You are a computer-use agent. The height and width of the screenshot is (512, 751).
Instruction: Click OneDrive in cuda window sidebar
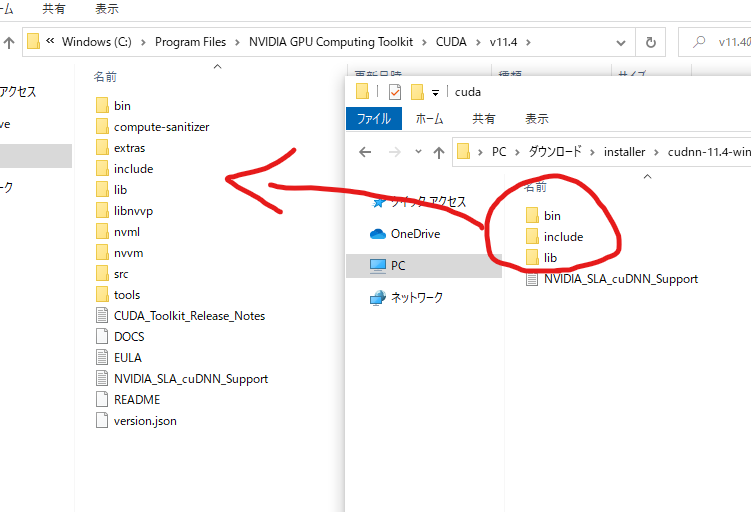tap(405, 234)
